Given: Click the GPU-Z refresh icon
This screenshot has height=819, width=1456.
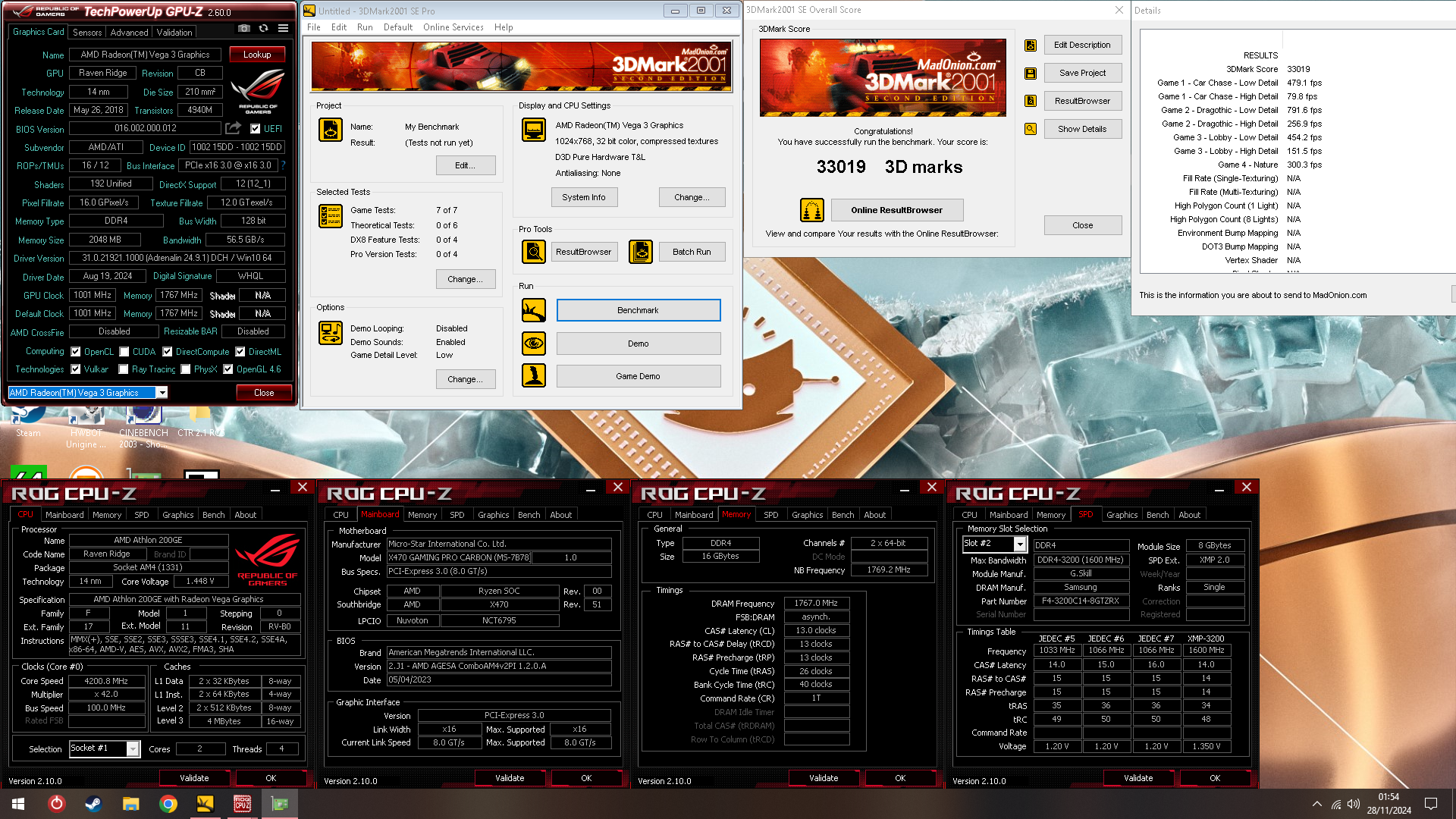Looking at the screenshot, I should point(263,29).
